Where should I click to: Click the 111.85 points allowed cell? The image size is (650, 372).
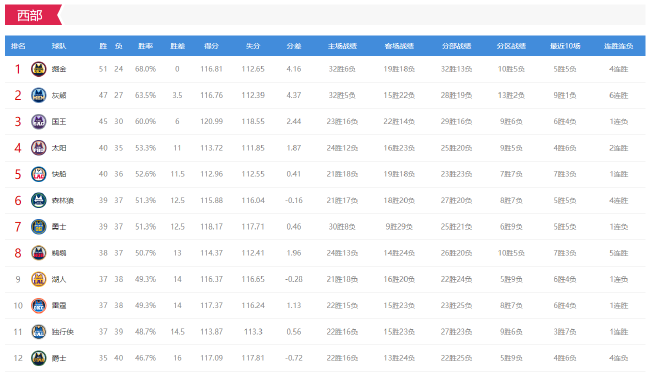pyautogui.click(x=253, y=148)
